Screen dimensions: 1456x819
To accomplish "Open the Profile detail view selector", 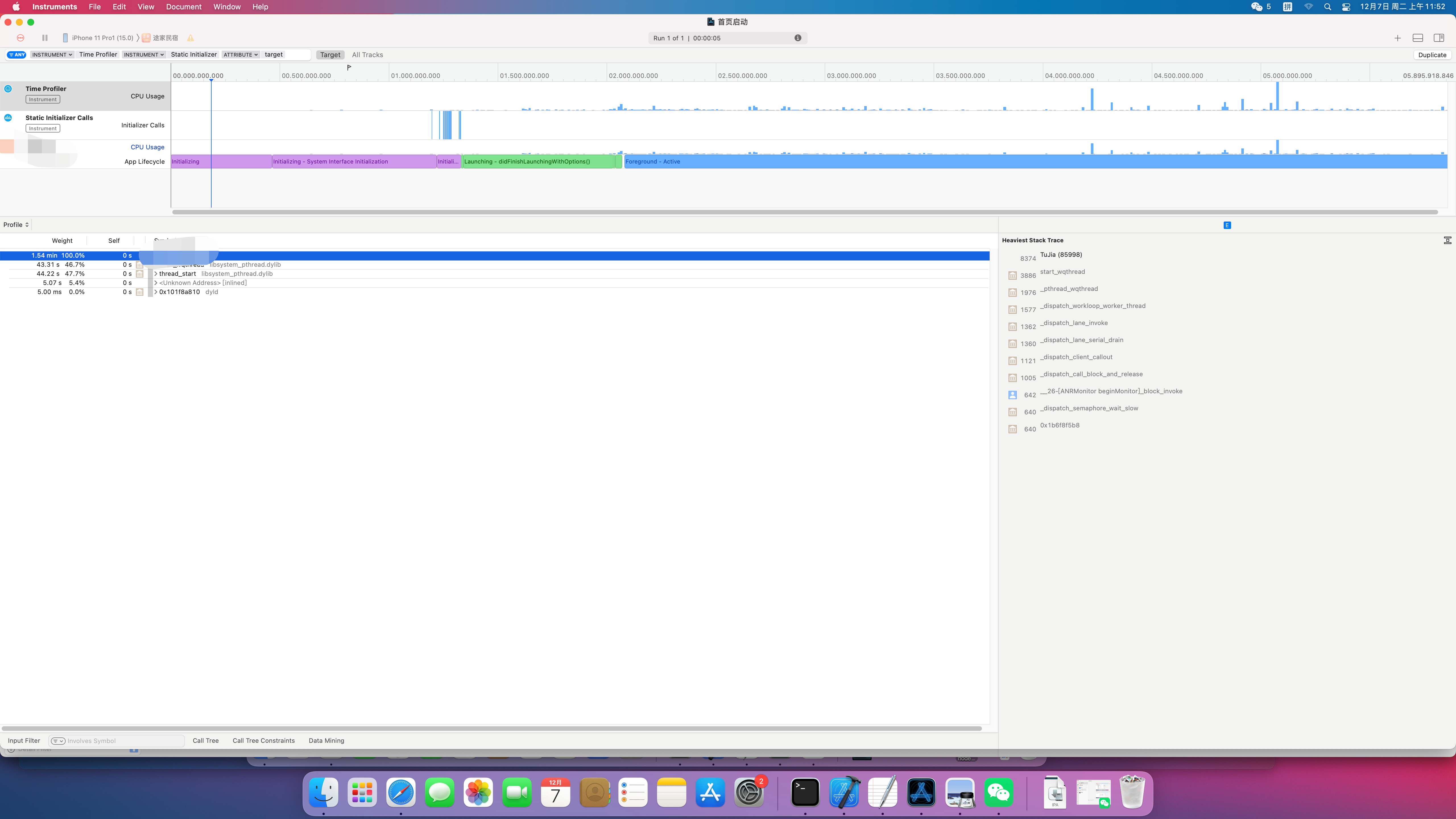I will click(16, 224).
